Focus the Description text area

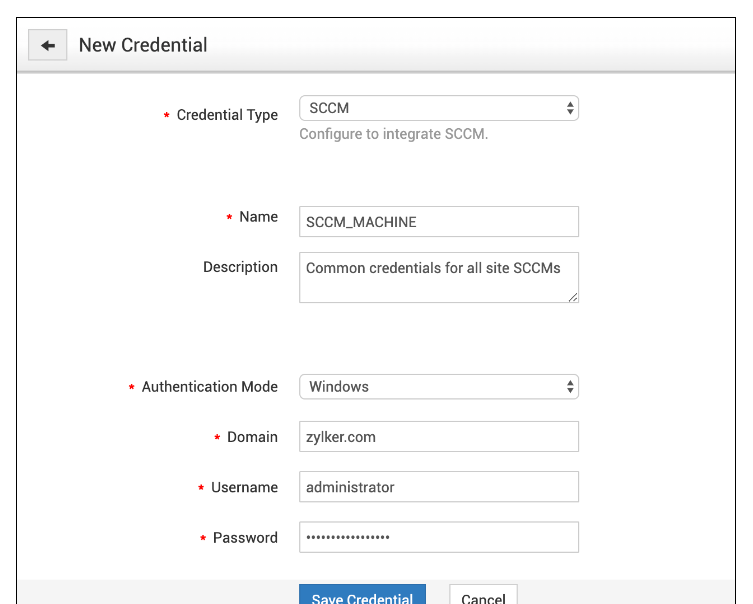tap(438, 277)
